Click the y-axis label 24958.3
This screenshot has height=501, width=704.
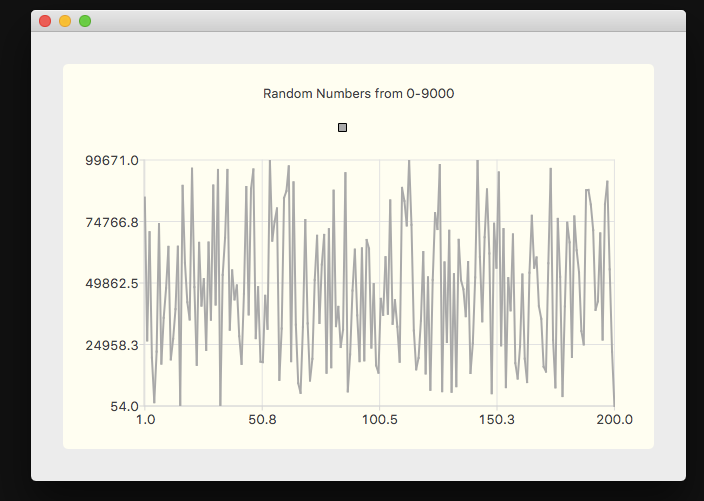tap(112, 345)
